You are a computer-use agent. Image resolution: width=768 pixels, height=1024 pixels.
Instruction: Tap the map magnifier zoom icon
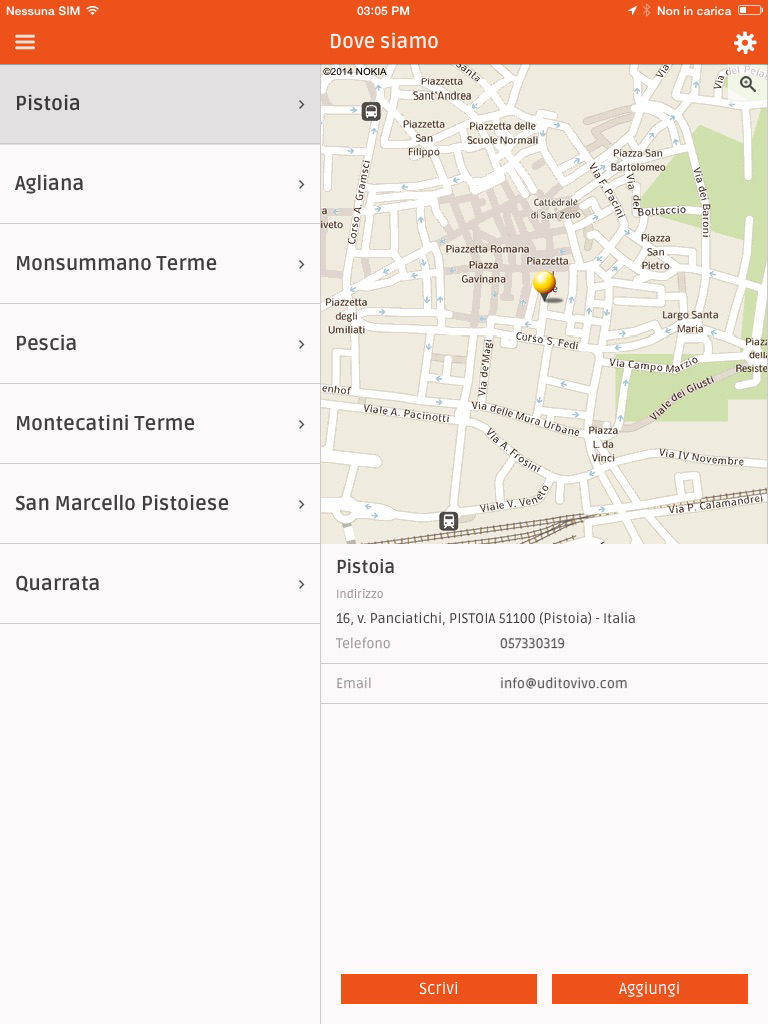[748, 84]
